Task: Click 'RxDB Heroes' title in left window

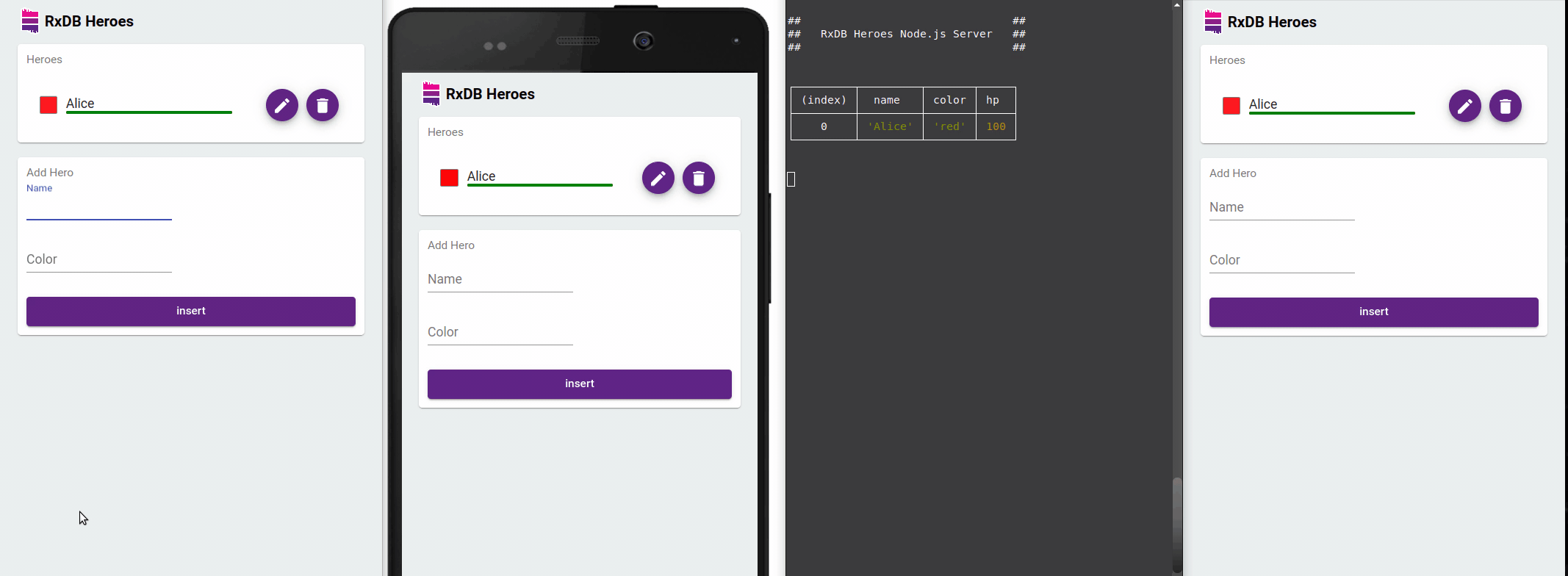Action: tap(89, 21)
